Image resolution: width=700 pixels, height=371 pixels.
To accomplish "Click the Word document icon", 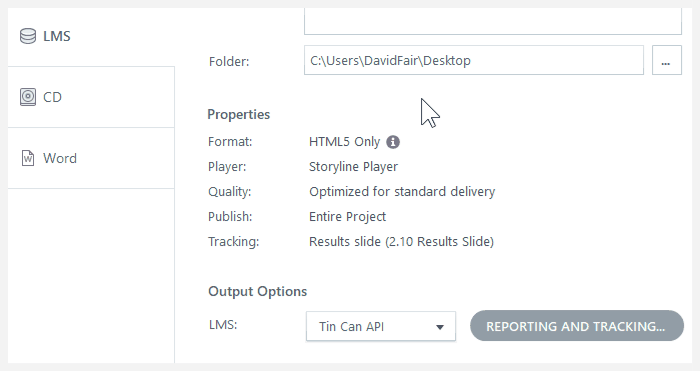I will [28, 158].
